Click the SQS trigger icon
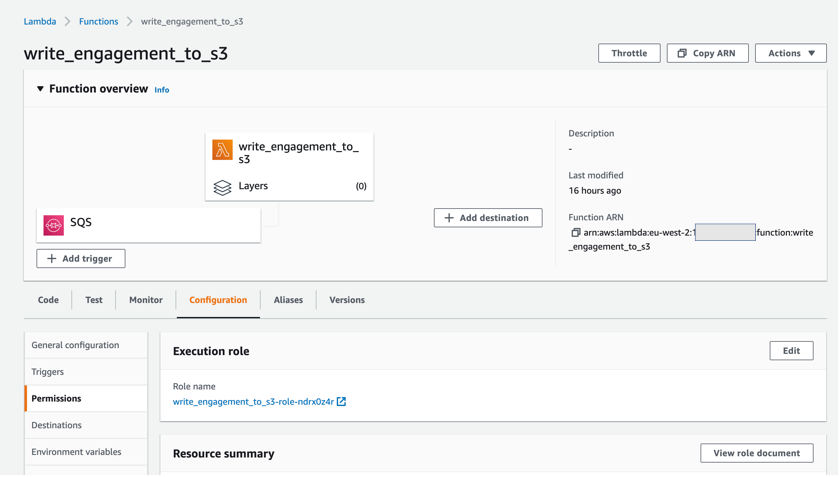839x477 pixels. click(54, 225)
